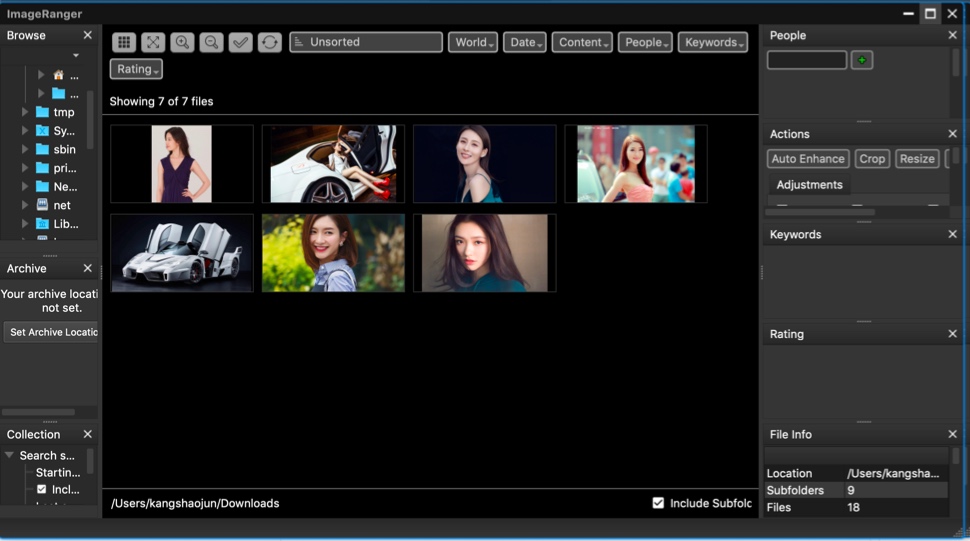This screenshot has width=970, height=541.
Task: Click the Archive panel horizontal scrollbar
Action: pos(38,412)
